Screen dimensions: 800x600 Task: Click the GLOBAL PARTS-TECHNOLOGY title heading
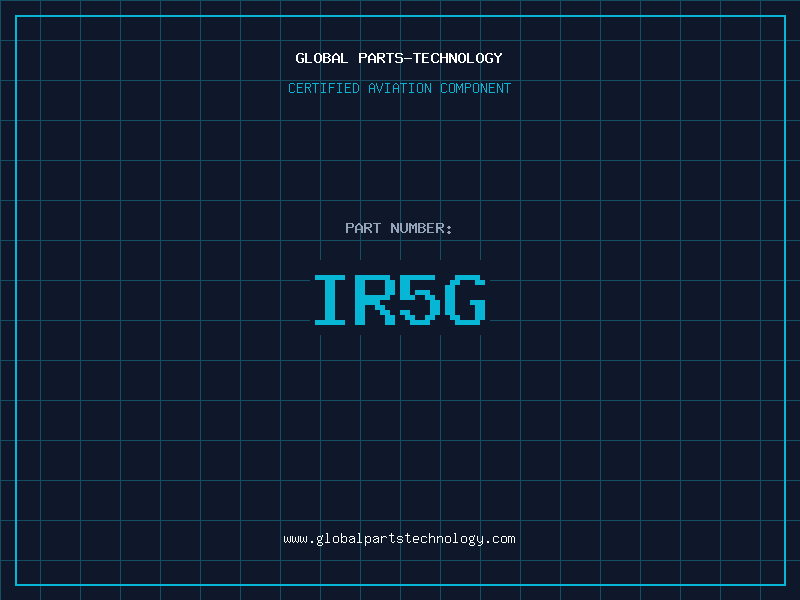tap(399, 58)
